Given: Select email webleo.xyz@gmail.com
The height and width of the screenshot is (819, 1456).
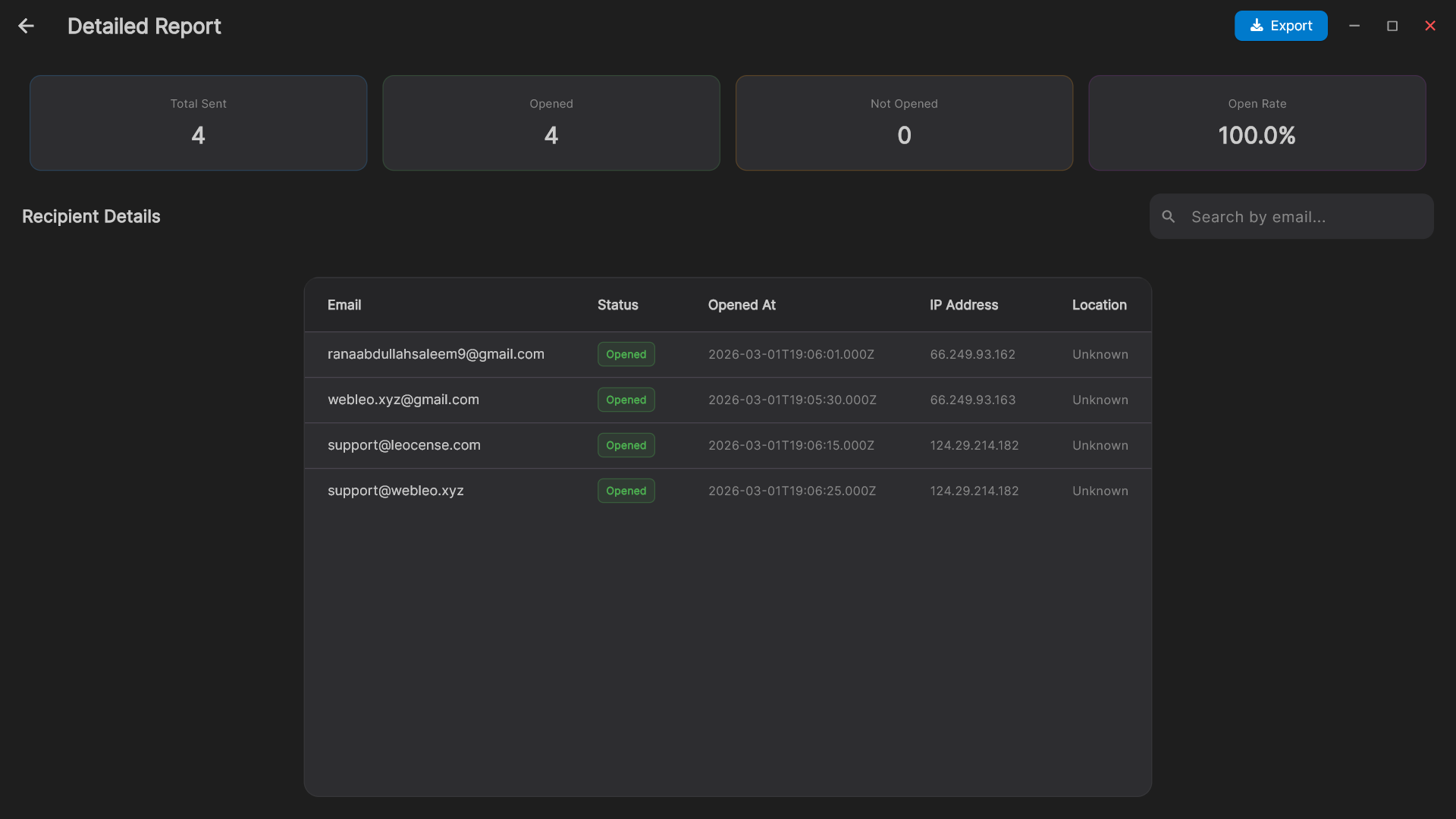Looking at the screenshot, I should [403, 400].
